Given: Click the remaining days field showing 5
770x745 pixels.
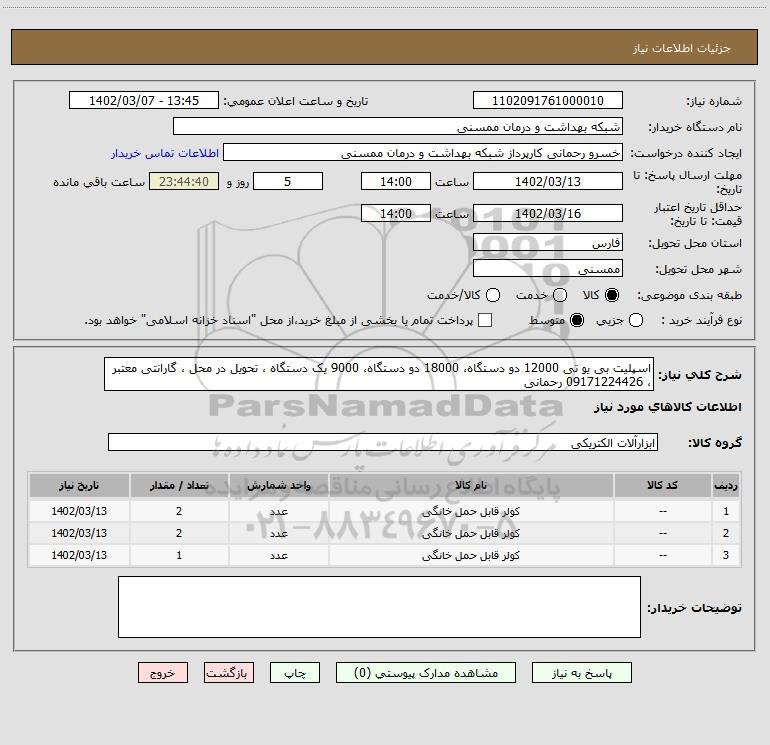Looking at the screenshot, I should click(x=288, y=182).
